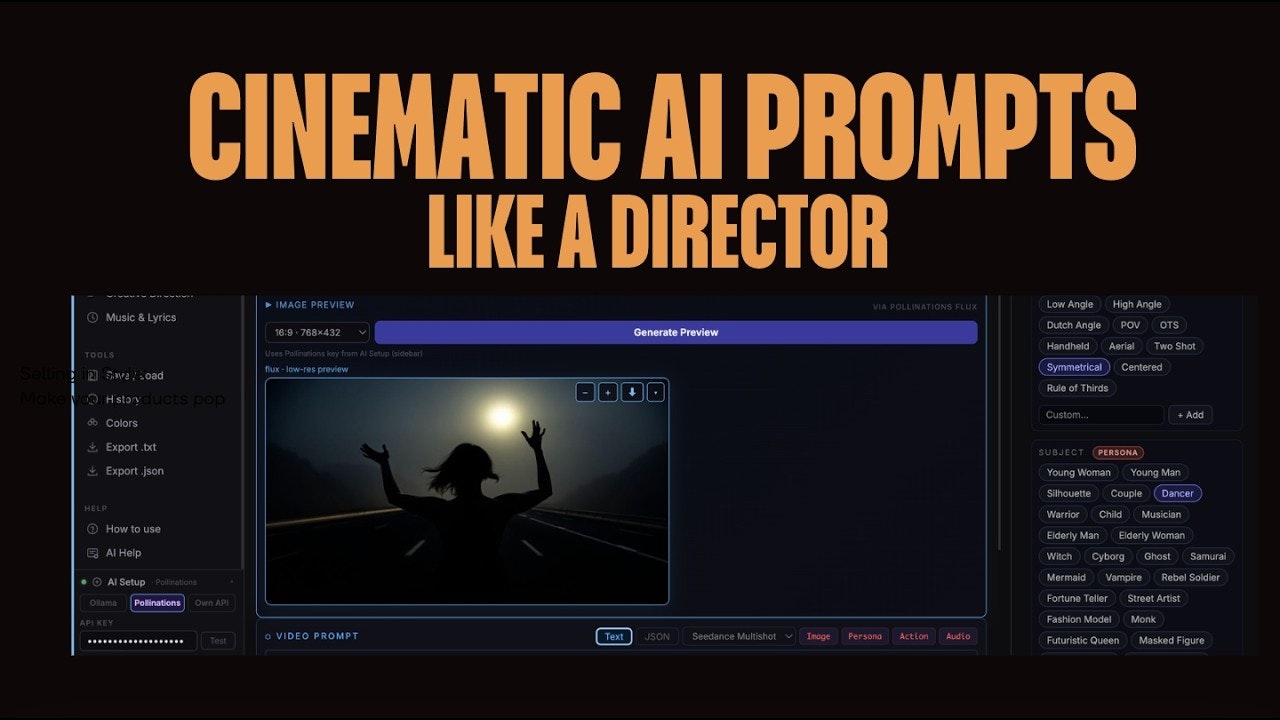This screenshot has height=720, width=1280.
Task: Click the zoom-out minus icon on preview
Action: pyautogui.click(x=585, y=392)
